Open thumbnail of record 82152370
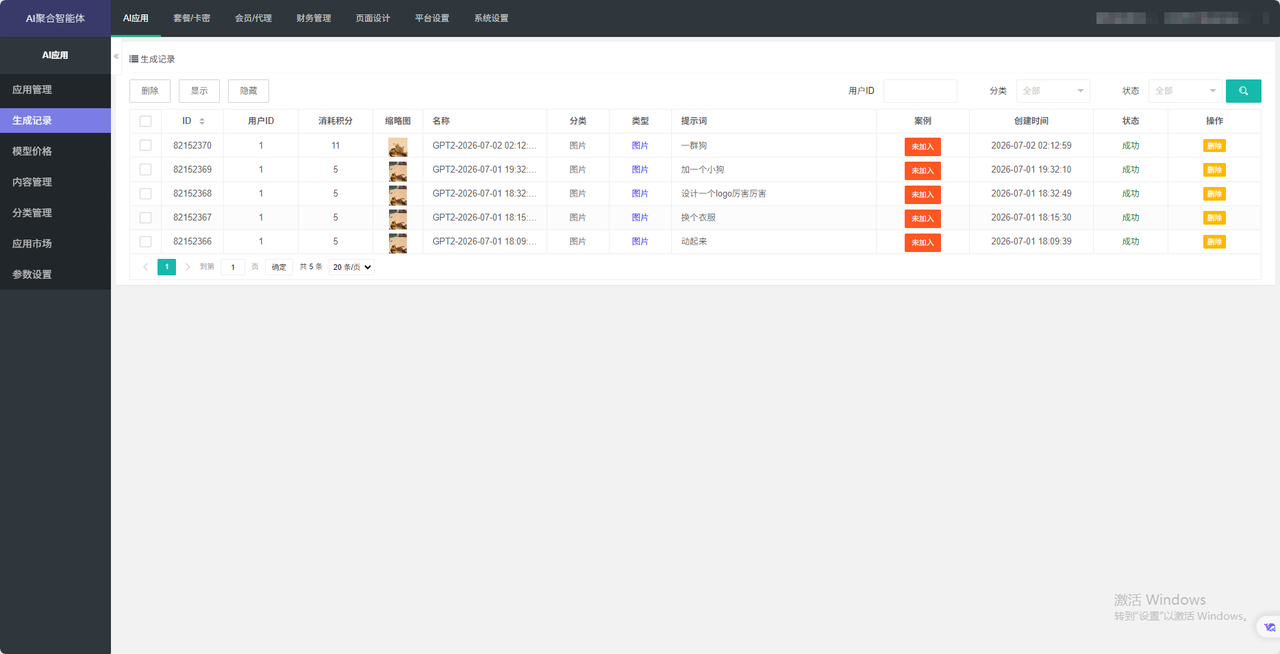The width and height of the screenshot is (1280, 654). [398, 146]
